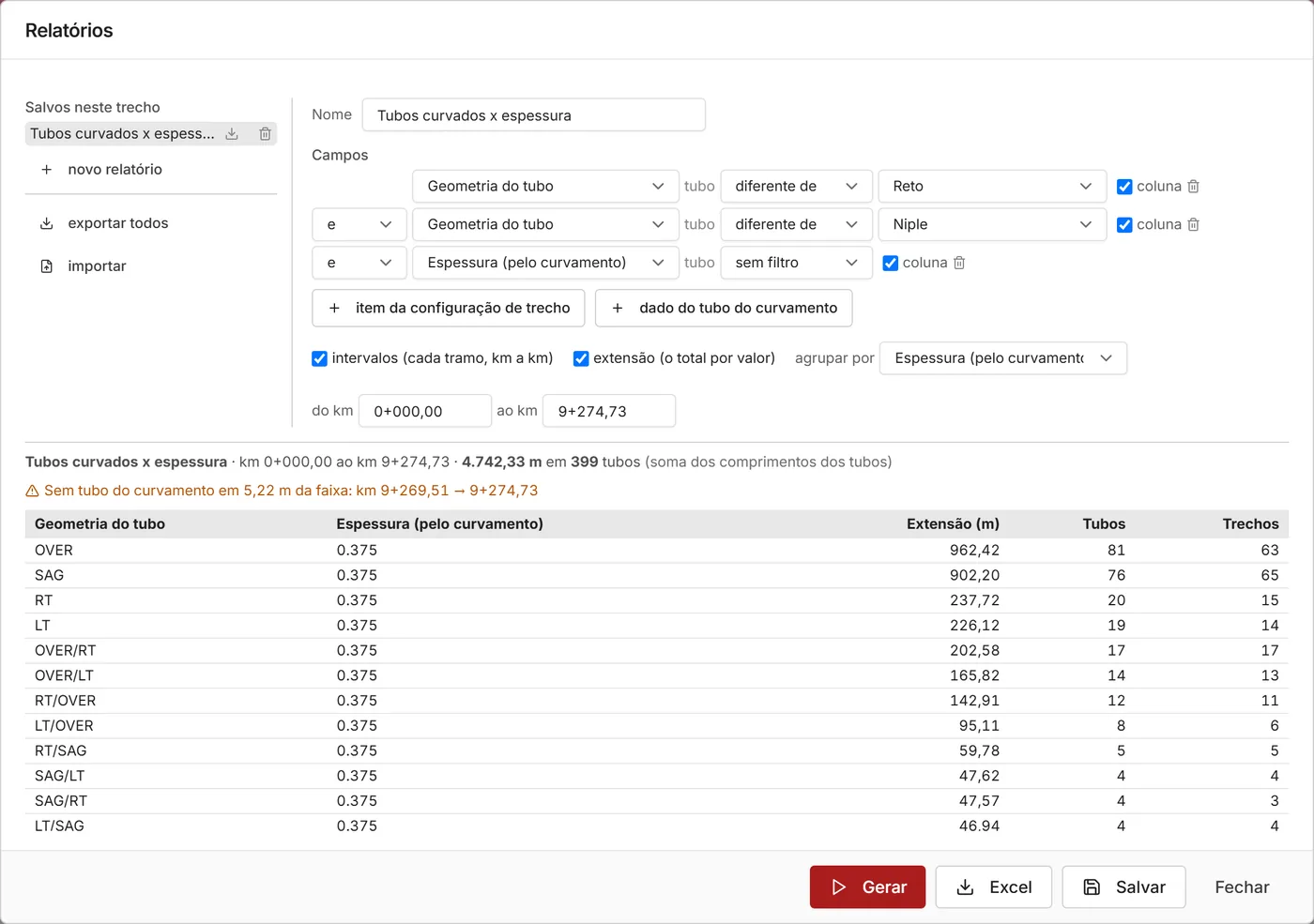The image size is (1314, 924).
Task: Create a novo relatório
Action: [x=101, y=170]
